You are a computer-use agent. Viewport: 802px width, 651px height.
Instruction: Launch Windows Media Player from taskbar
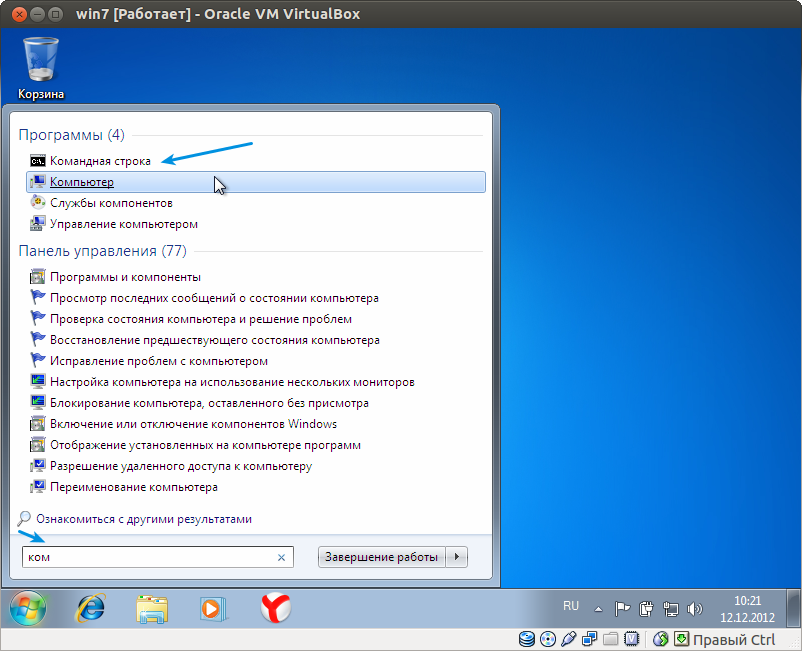[x=213, y=609]
